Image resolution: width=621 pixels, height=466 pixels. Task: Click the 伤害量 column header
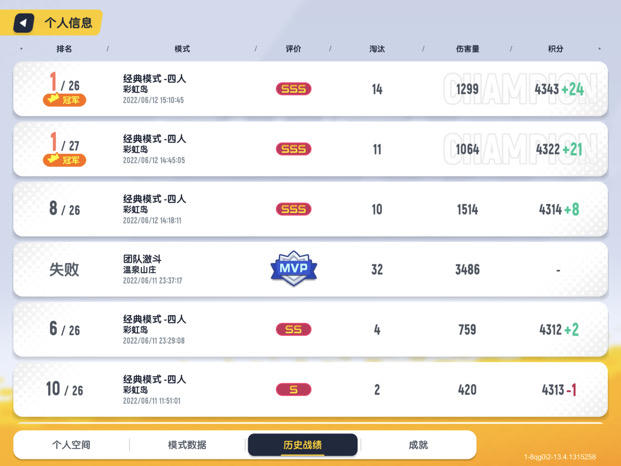click(467, 49)
